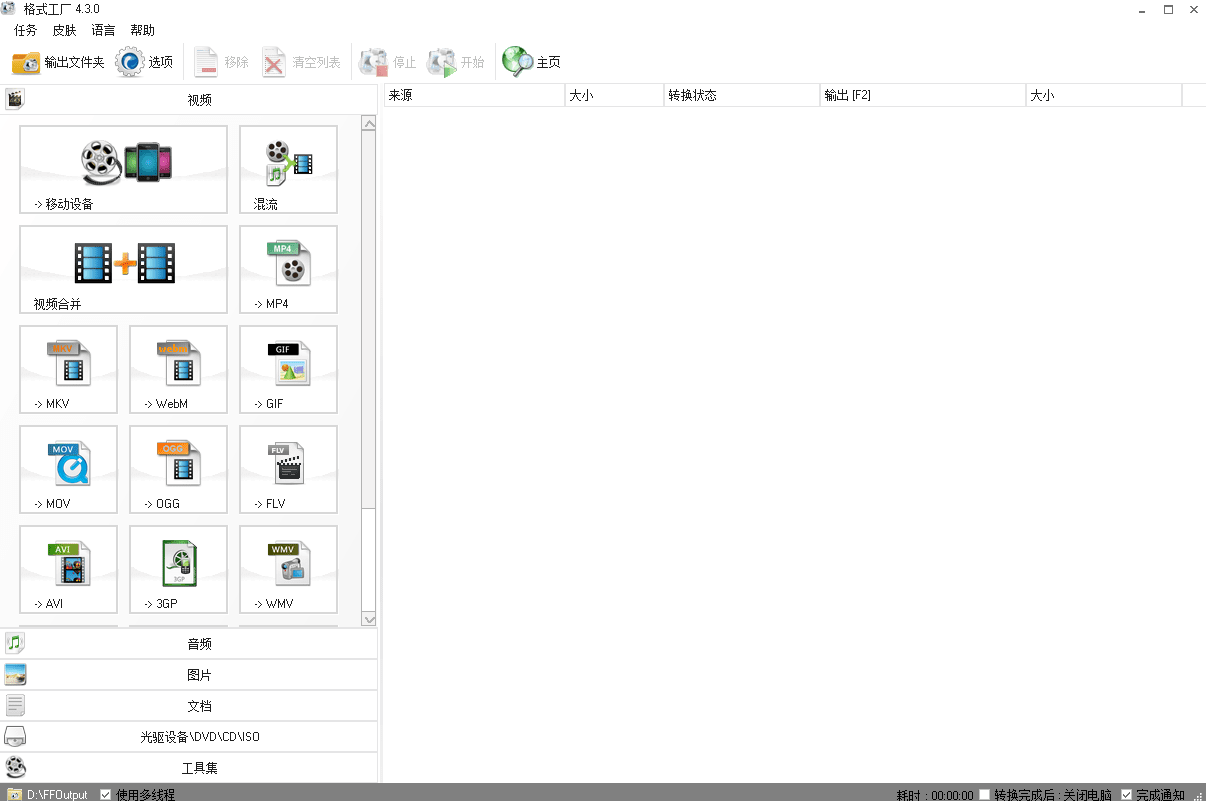Click the 格式工厂 app icon in title bar
The width and height of the screenshot is (1206, 801).
coord(9,9)
